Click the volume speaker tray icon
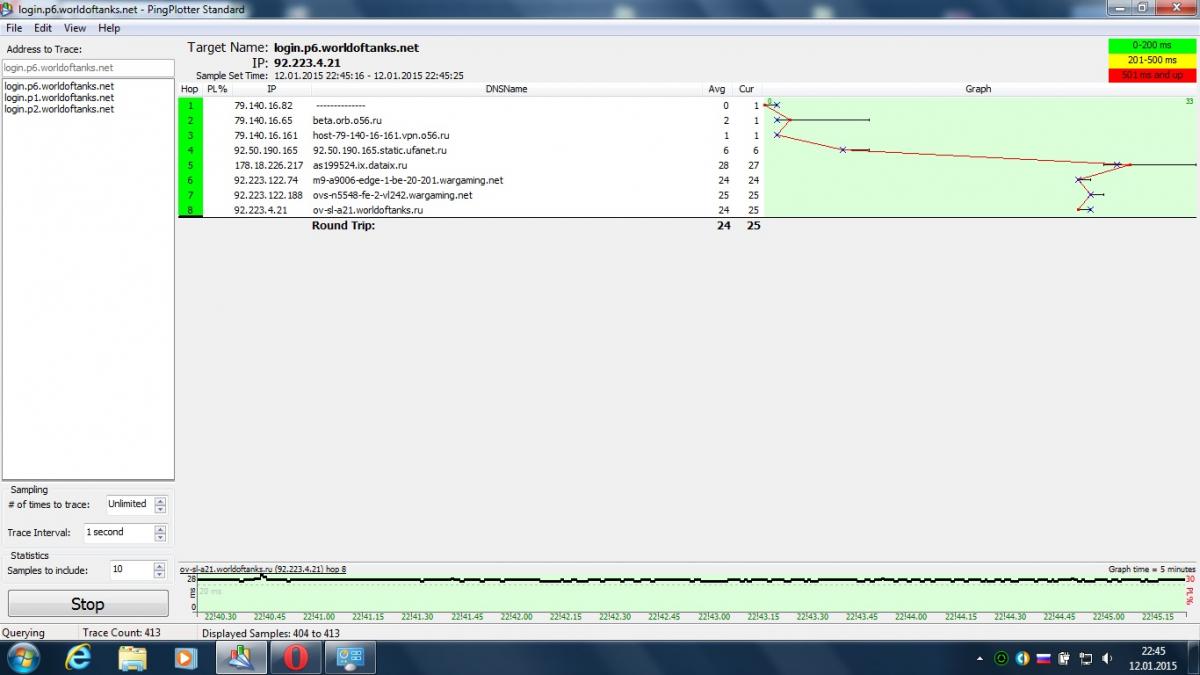Image resolution: width=1200 pixels, height=675 pixels. pyautogui.click(x=1106, y=658)
